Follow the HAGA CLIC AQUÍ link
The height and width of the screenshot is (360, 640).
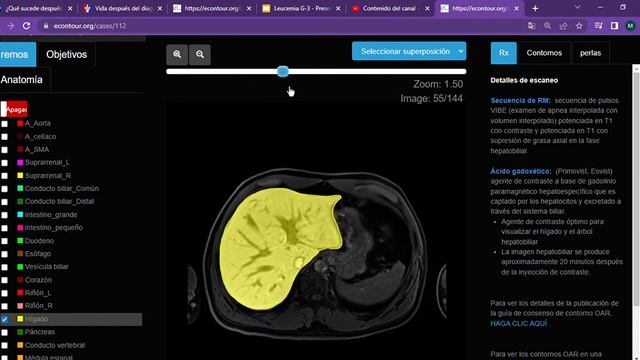[519, 323]
